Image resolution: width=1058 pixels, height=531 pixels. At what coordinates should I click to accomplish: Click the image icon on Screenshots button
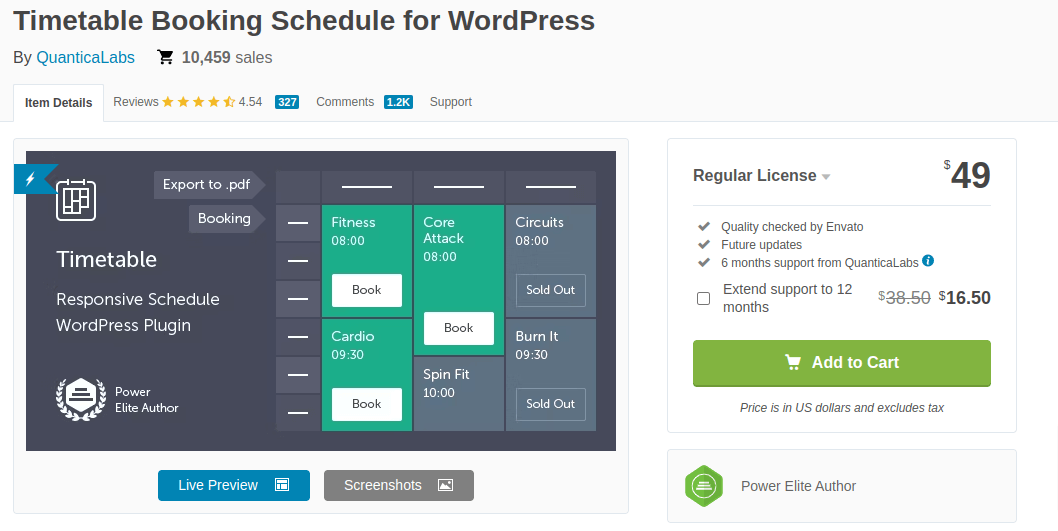click(x=445, y=485)
